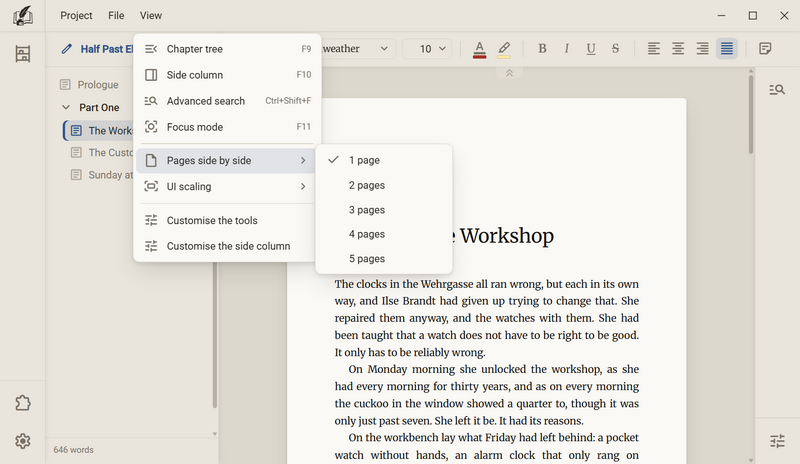Click the Prologue document icon
Viewport: 800px width, 464px height.
click(x=65, y=85)
